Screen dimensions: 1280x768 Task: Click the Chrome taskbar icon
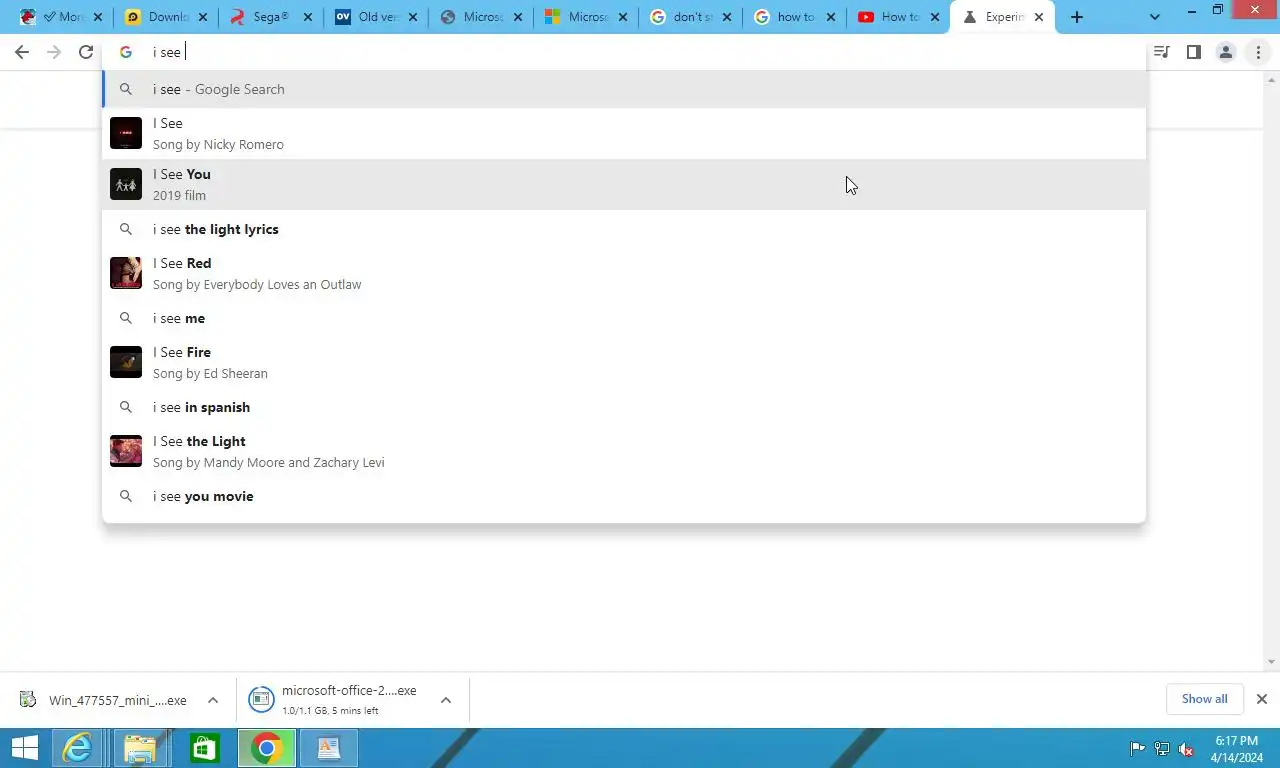[x=267, y=748]
